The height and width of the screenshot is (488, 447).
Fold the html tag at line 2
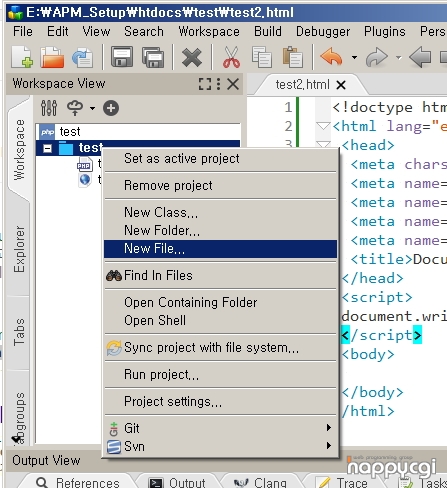(323, 126)
